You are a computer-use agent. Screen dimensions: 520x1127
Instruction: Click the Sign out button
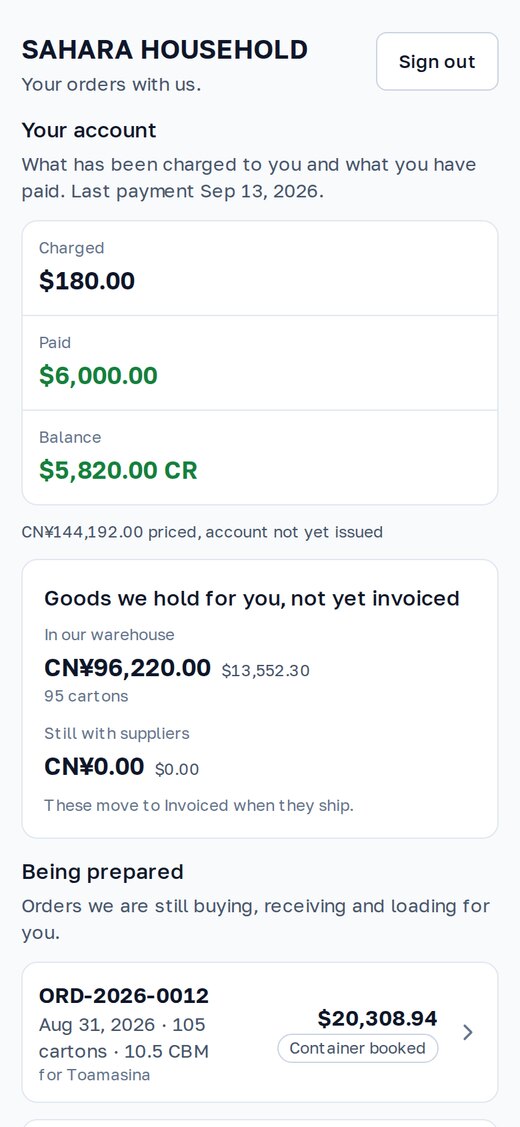(x=437, y=62)
